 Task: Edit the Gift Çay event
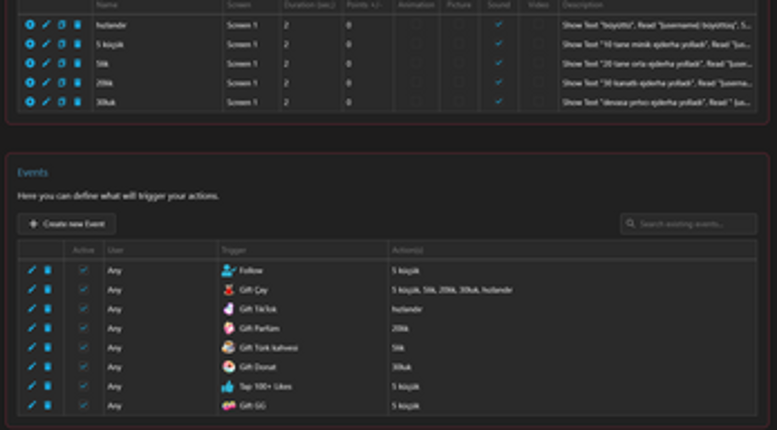point(32,289)
